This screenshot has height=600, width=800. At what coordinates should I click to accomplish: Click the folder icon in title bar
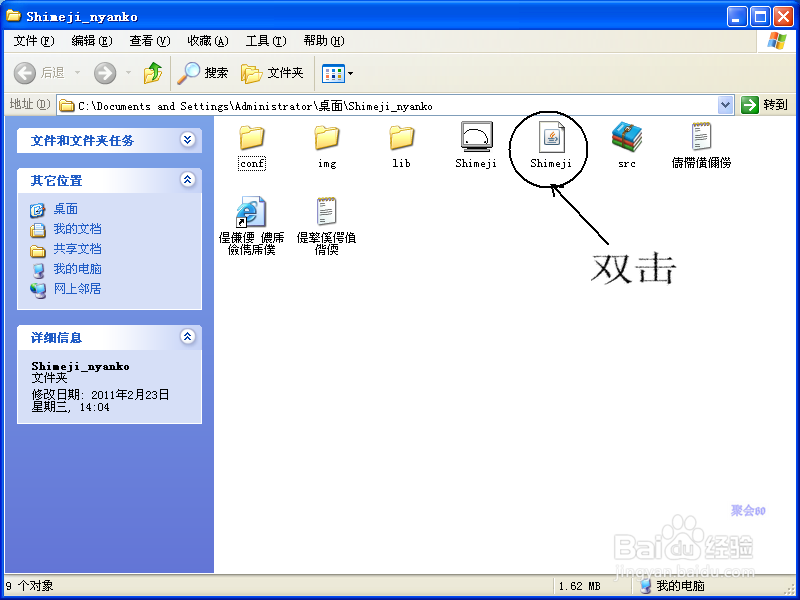click(x=13, y=16)
